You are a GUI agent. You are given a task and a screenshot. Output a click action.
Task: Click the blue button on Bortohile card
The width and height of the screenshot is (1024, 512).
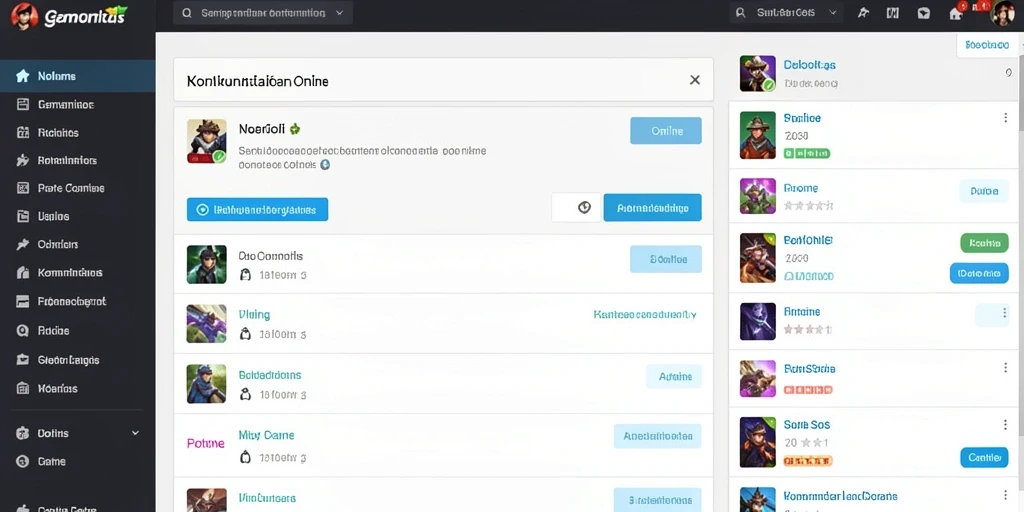[978, 274]
